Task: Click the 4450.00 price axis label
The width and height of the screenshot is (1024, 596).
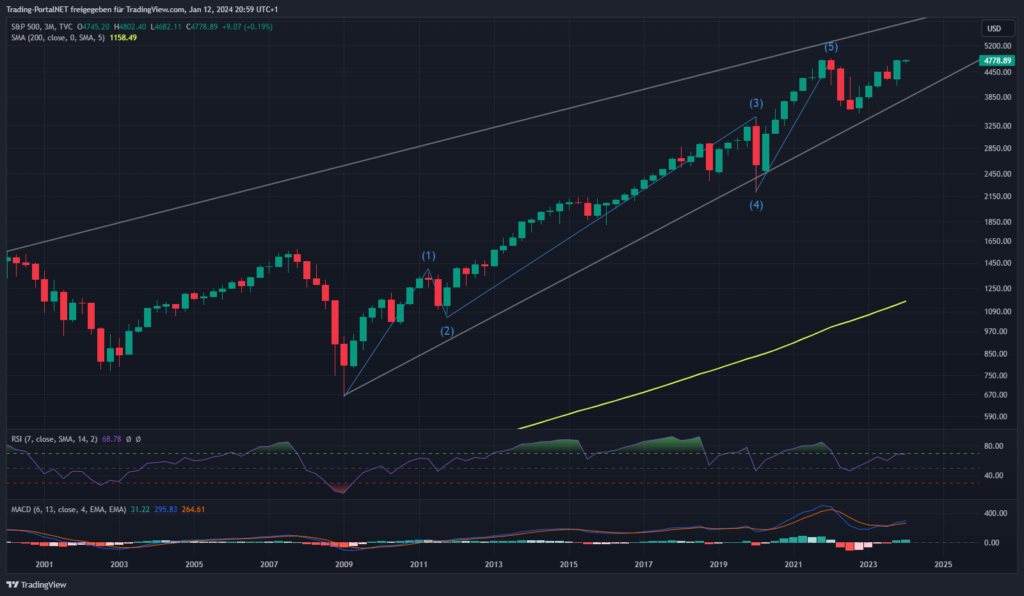Action: [x=997, y=72]
